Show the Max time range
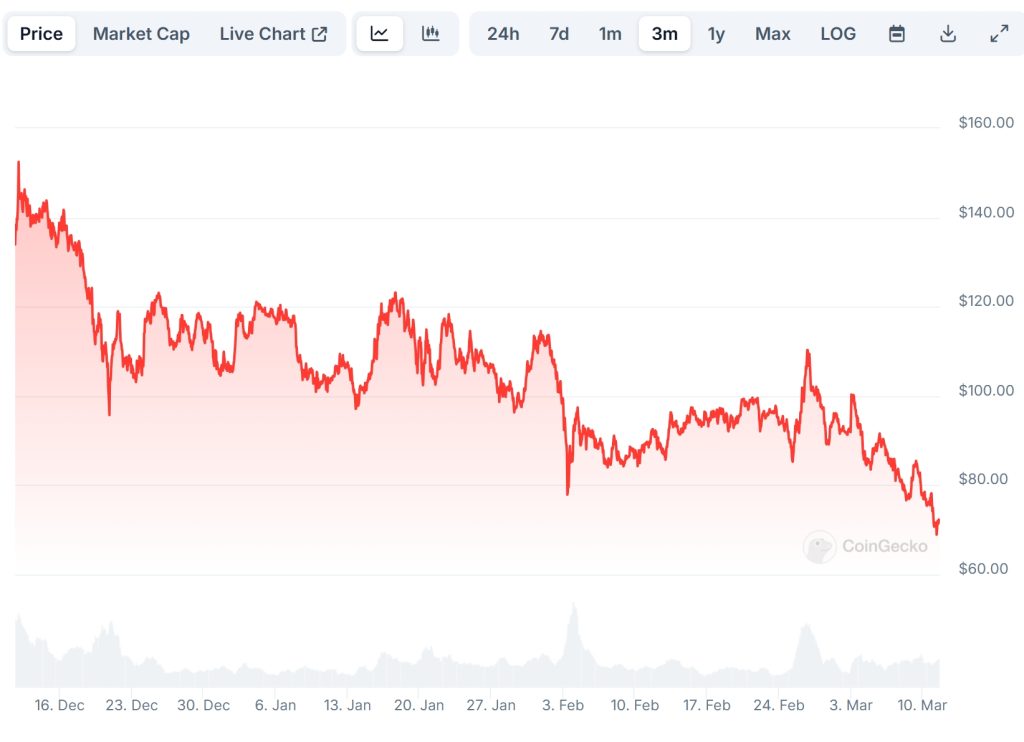 (x=772, y=33)
